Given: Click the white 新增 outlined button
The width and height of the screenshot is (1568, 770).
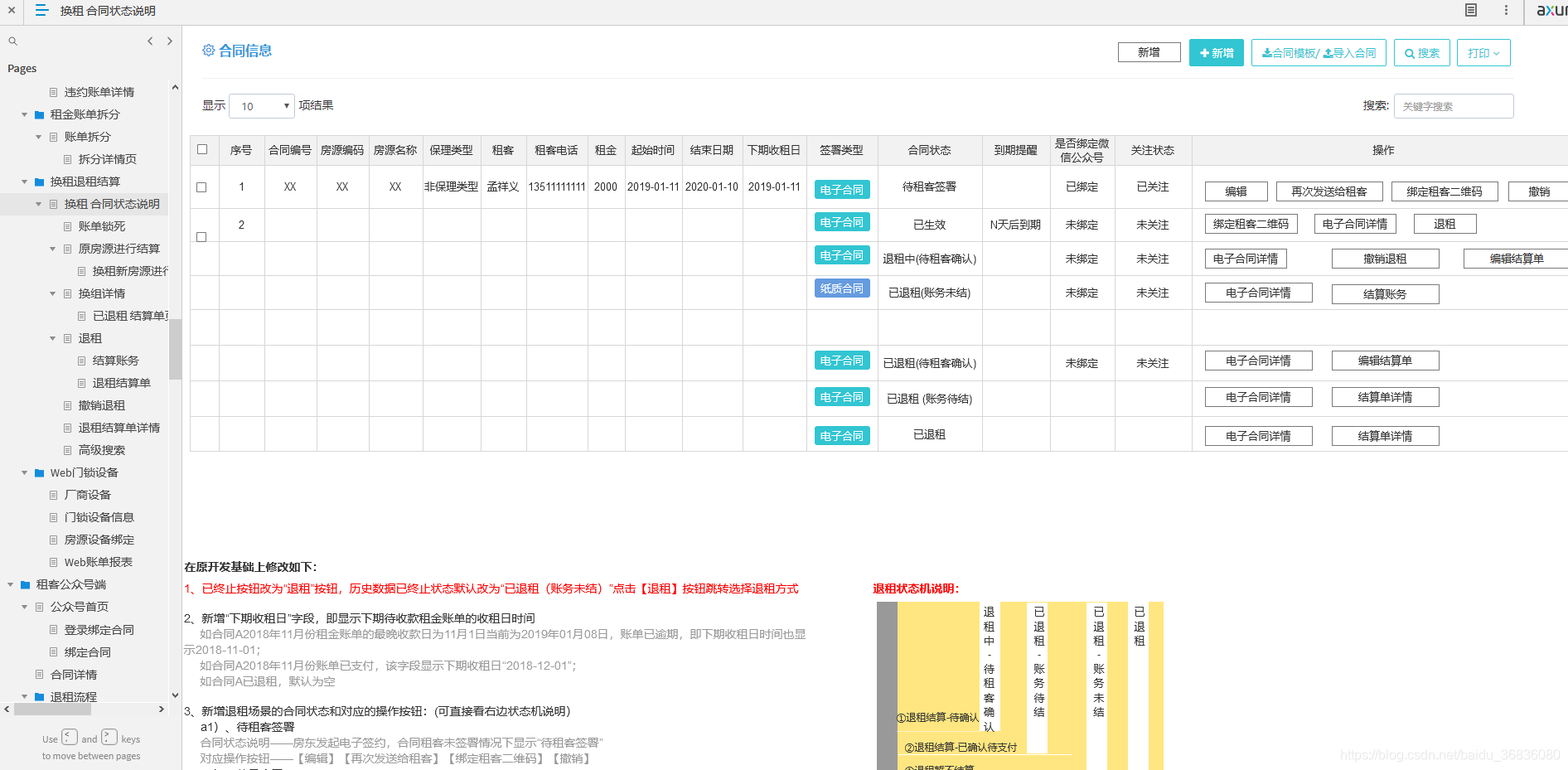Looking at the screenshot, I should (1149, 52).
